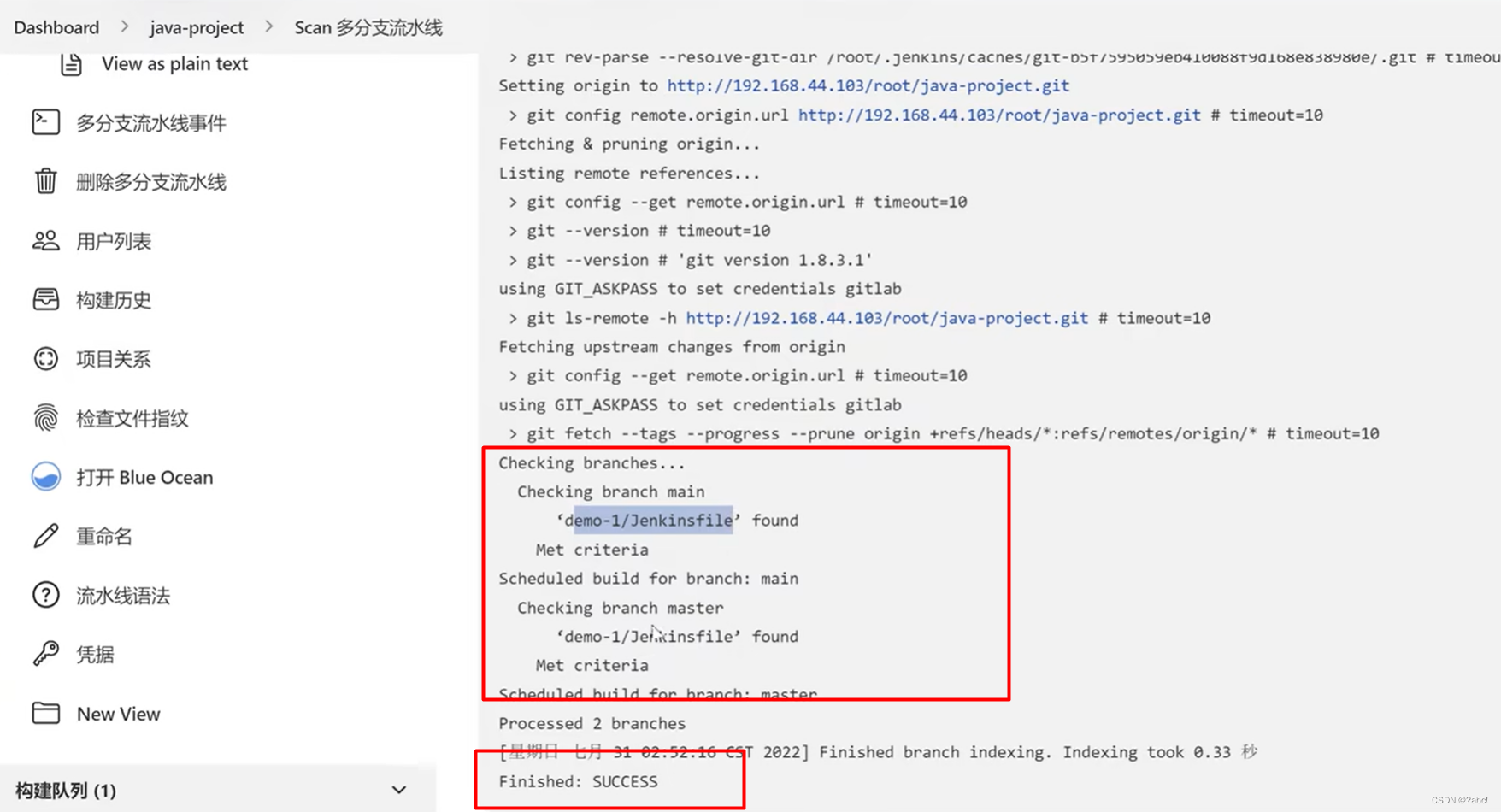Viewport: 1501px width, 812px height.
Task: Click the pencil icon for 重命名
Action: coord(46,536)
